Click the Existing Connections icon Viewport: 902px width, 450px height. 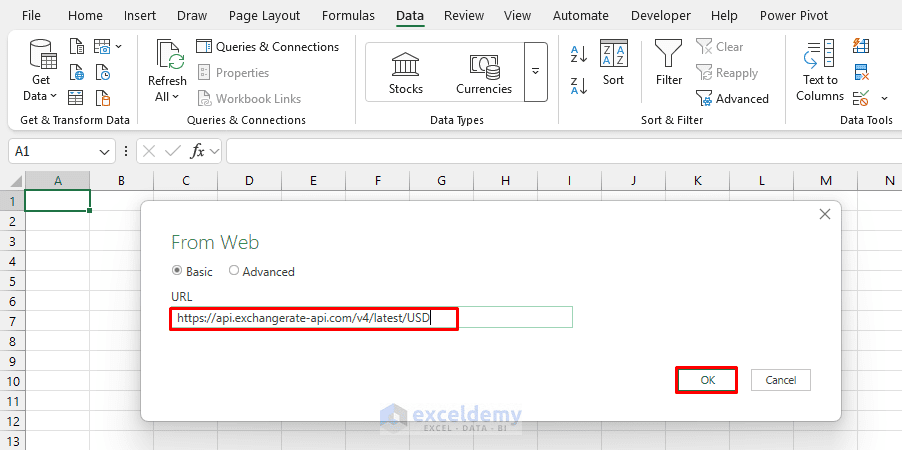102,98
